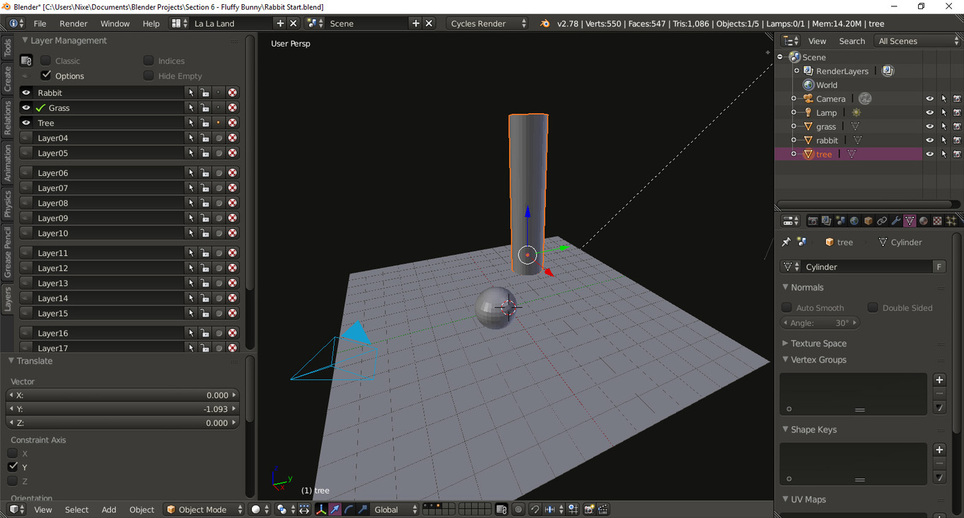Open the Modifiers wrench properties tab
Image resolution: width=964 pixels, height=518 pixels.
coord(896,221)
